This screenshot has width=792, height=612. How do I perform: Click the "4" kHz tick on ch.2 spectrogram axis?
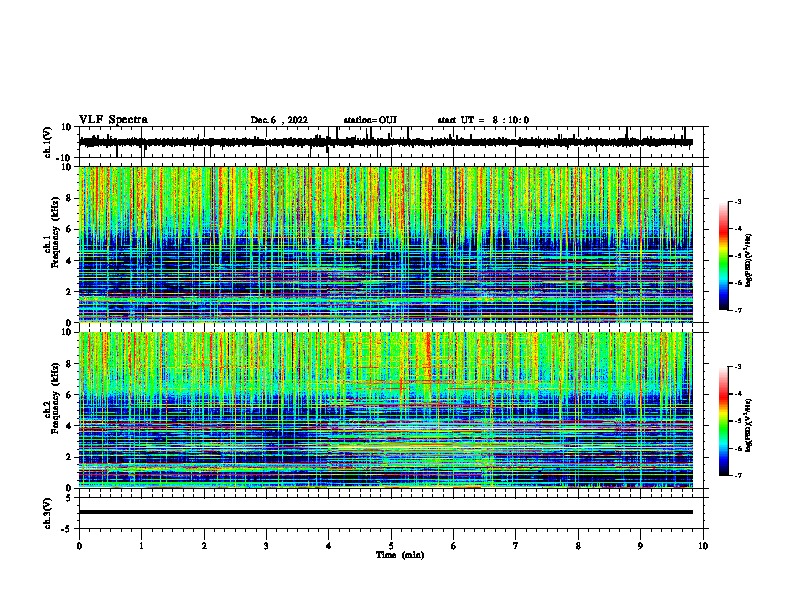(x=70, y=426)
